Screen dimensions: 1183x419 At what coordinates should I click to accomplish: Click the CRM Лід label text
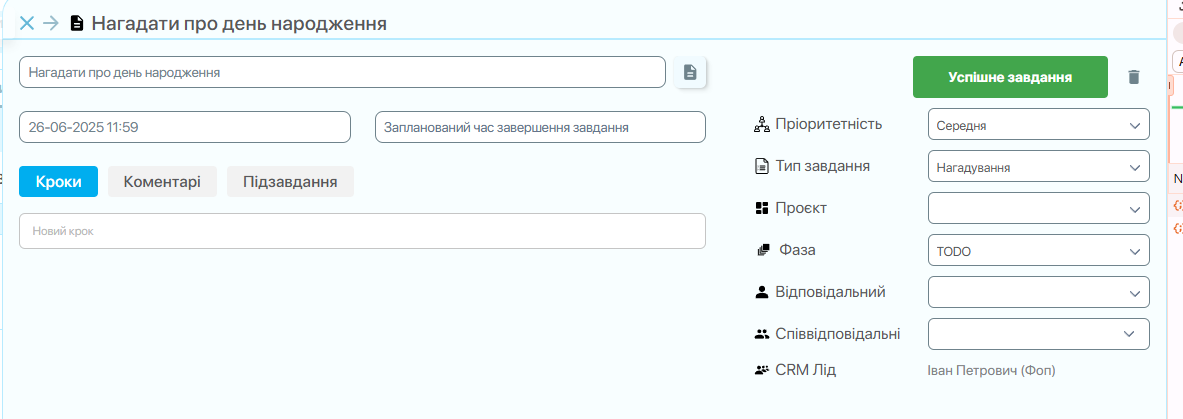coord(806,370)
